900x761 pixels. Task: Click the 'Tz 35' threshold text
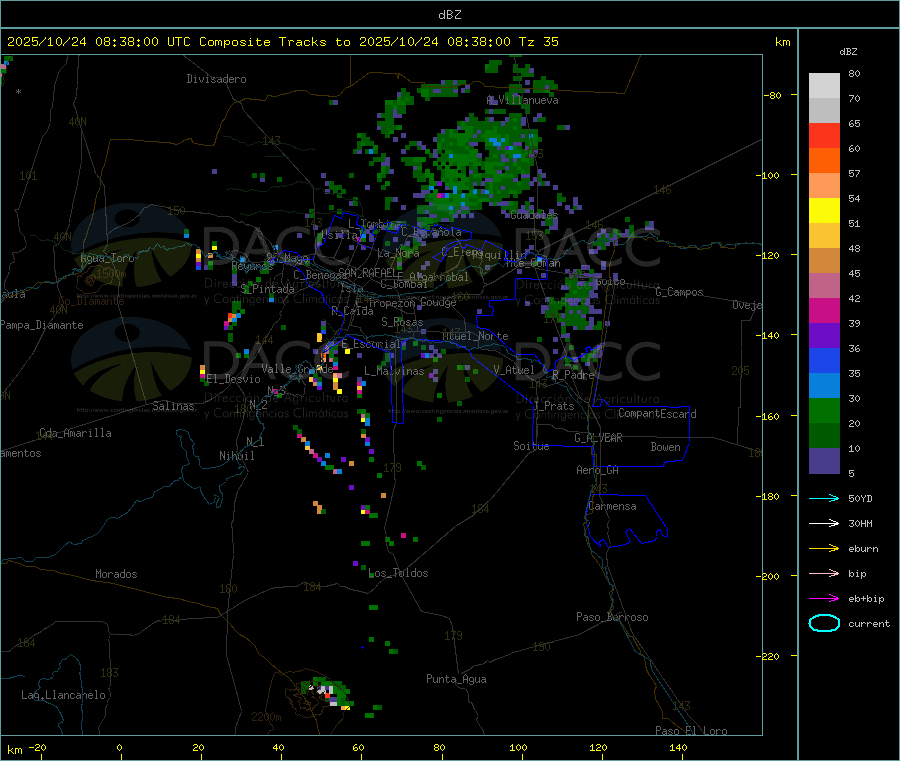coord(538,42)
